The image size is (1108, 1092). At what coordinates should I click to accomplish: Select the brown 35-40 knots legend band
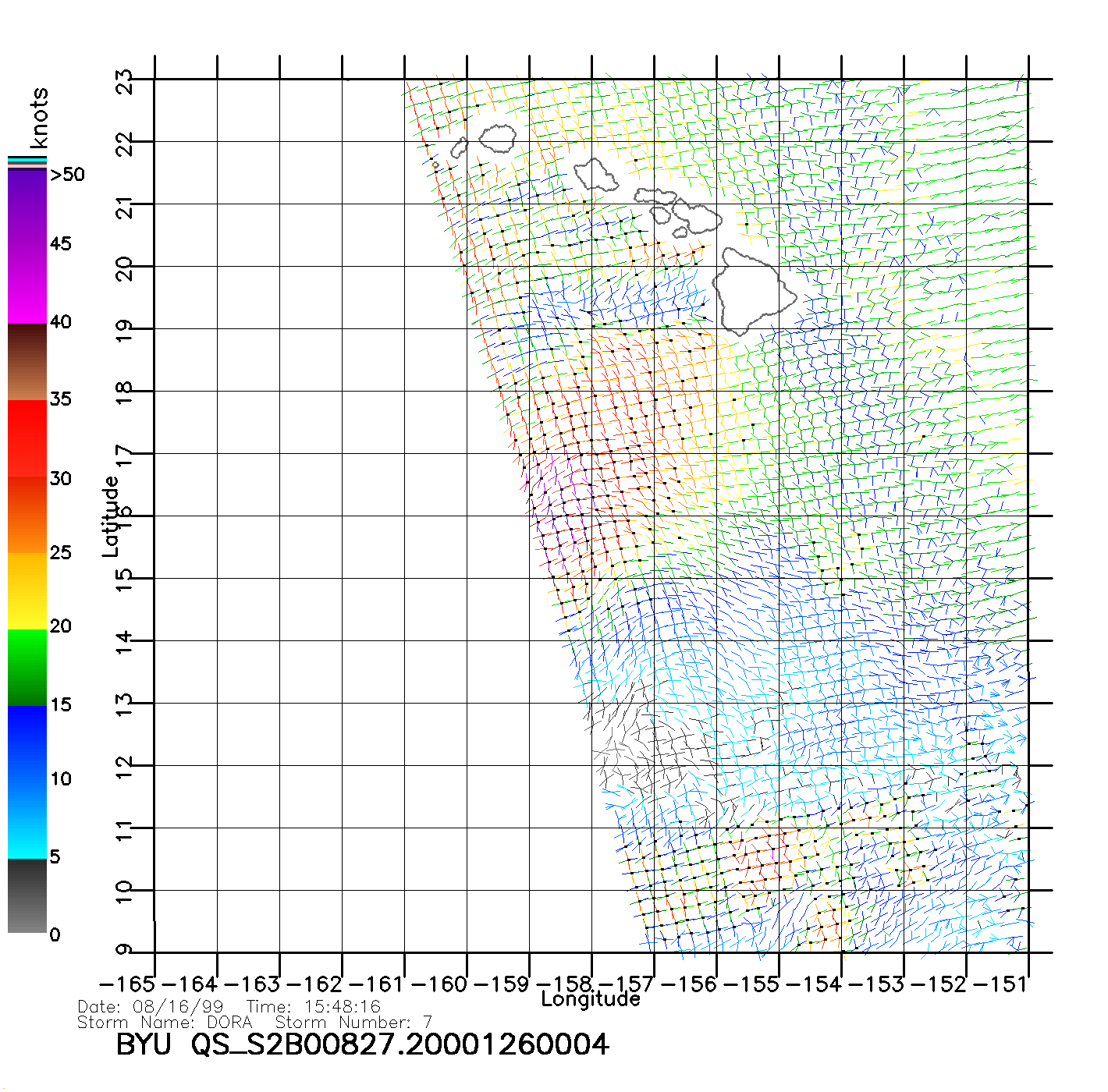(27, 362)
